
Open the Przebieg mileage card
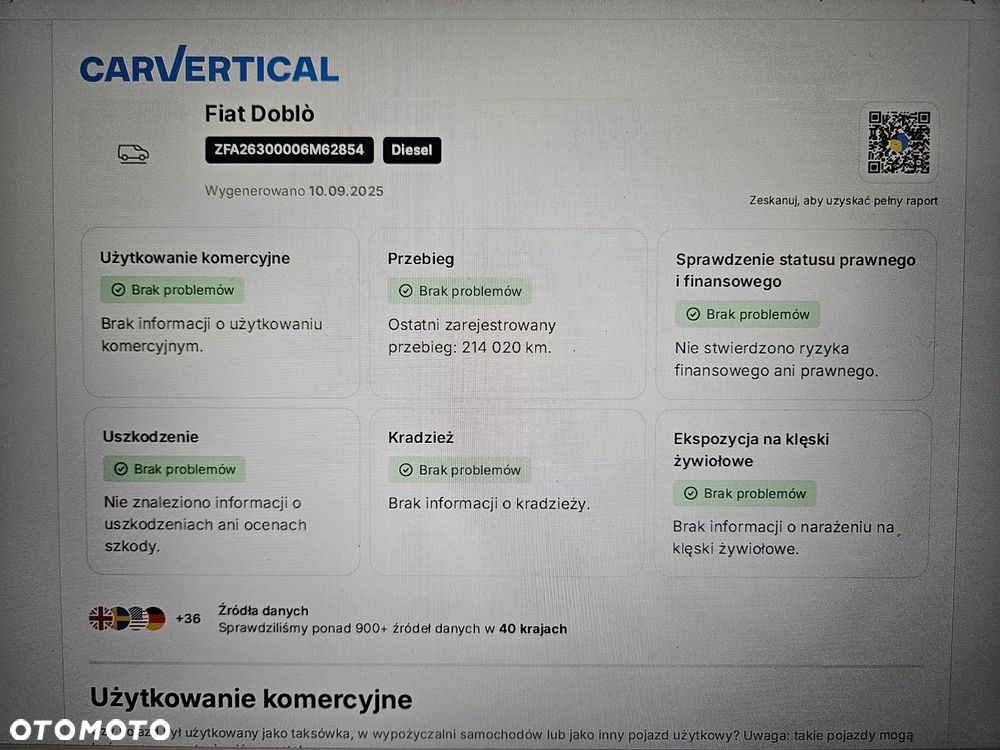tap(507, 313)
